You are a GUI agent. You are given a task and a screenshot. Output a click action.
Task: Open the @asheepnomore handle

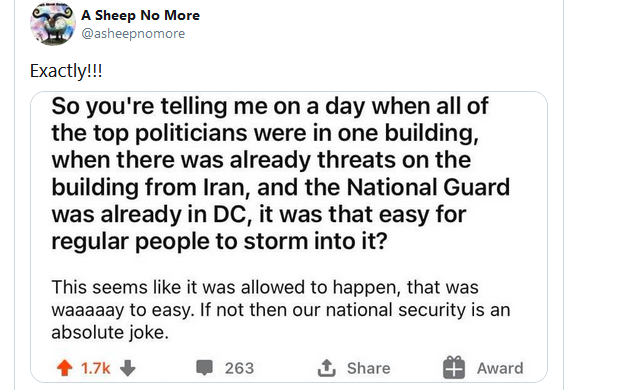[133, 33]
